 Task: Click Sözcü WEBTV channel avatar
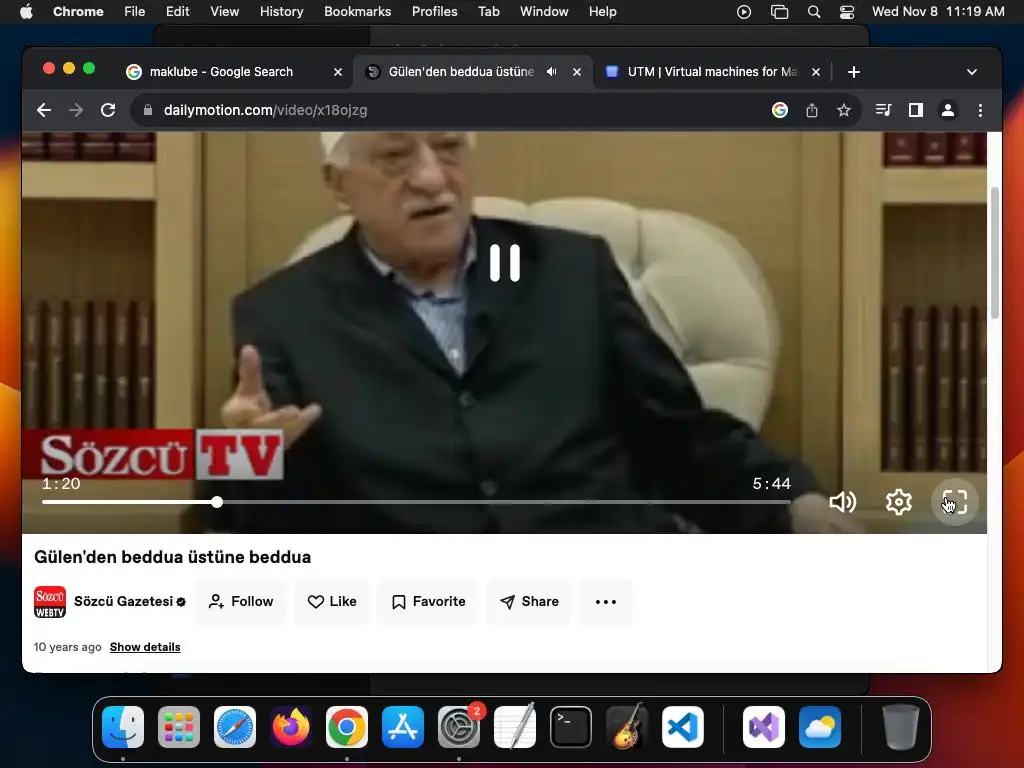tap(50, 601)
